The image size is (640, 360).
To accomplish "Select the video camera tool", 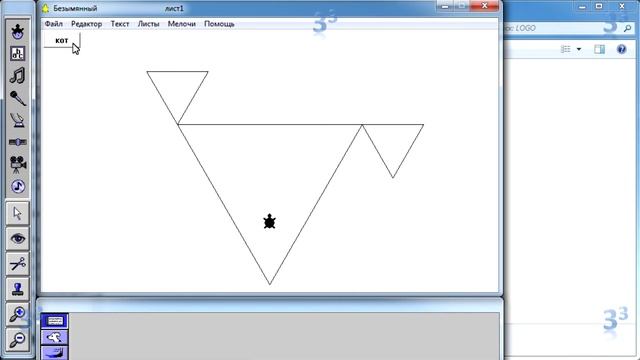I will pos(18,164).
